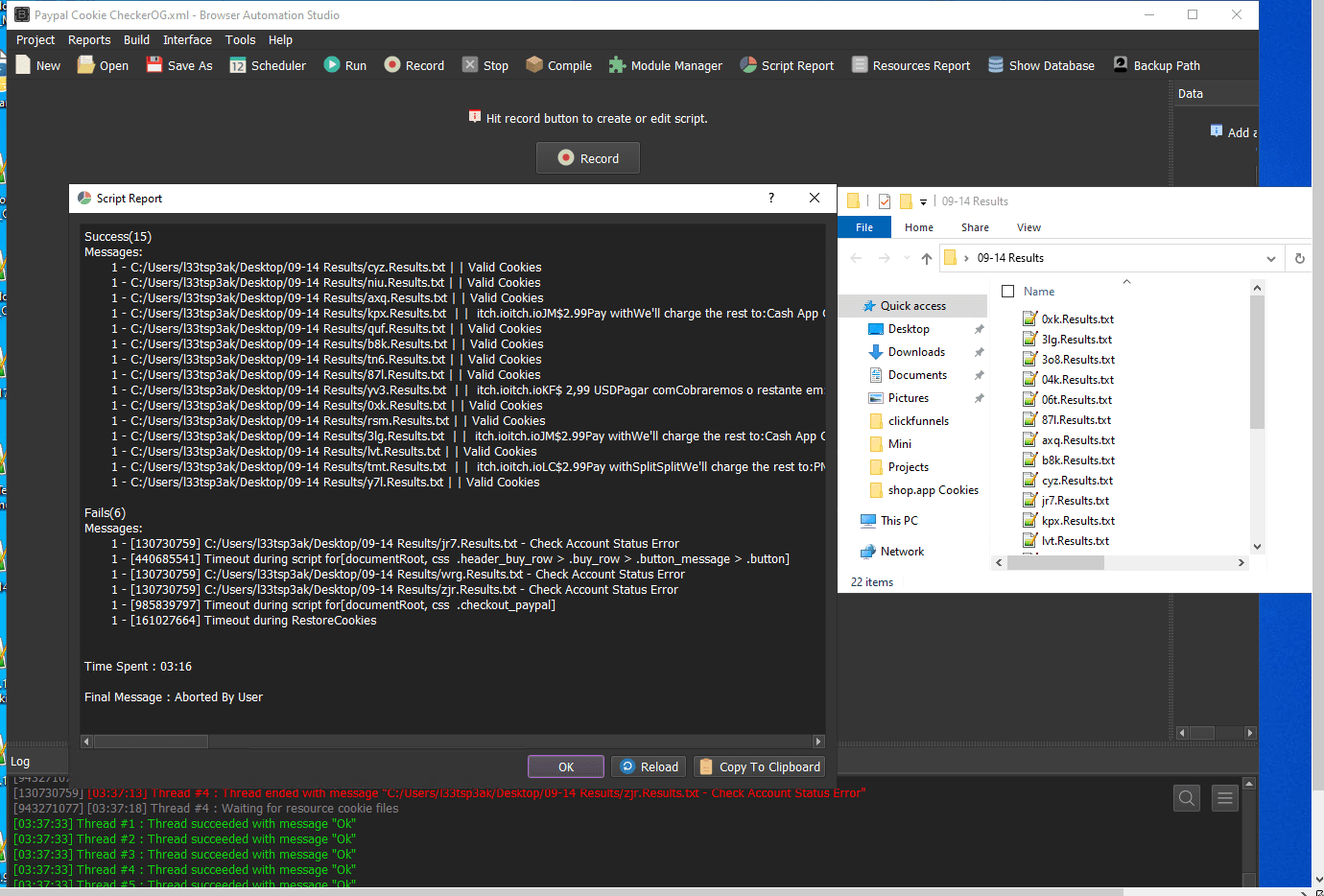The width and height of the screenshot is (1324, 896).
Task: Click the 09-14 Results breadcrumb chevron
Action: pyautogui.click(x=966, y=258)
